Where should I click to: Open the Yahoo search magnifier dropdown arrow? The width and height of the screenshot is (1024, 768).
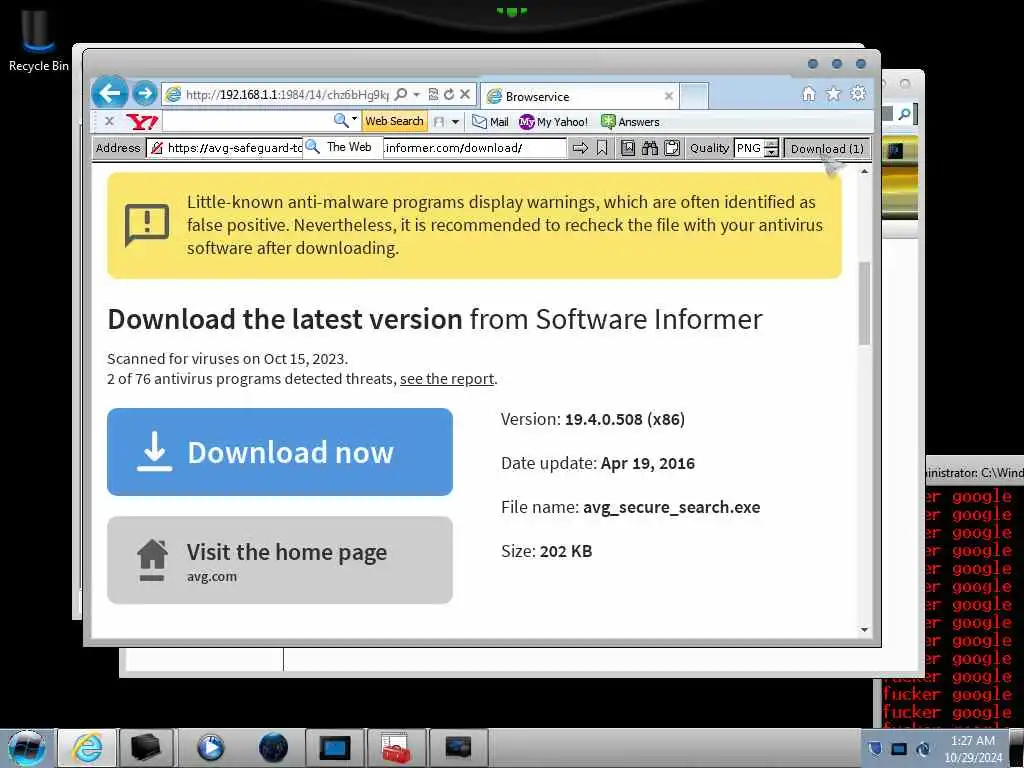pos(355,120)
